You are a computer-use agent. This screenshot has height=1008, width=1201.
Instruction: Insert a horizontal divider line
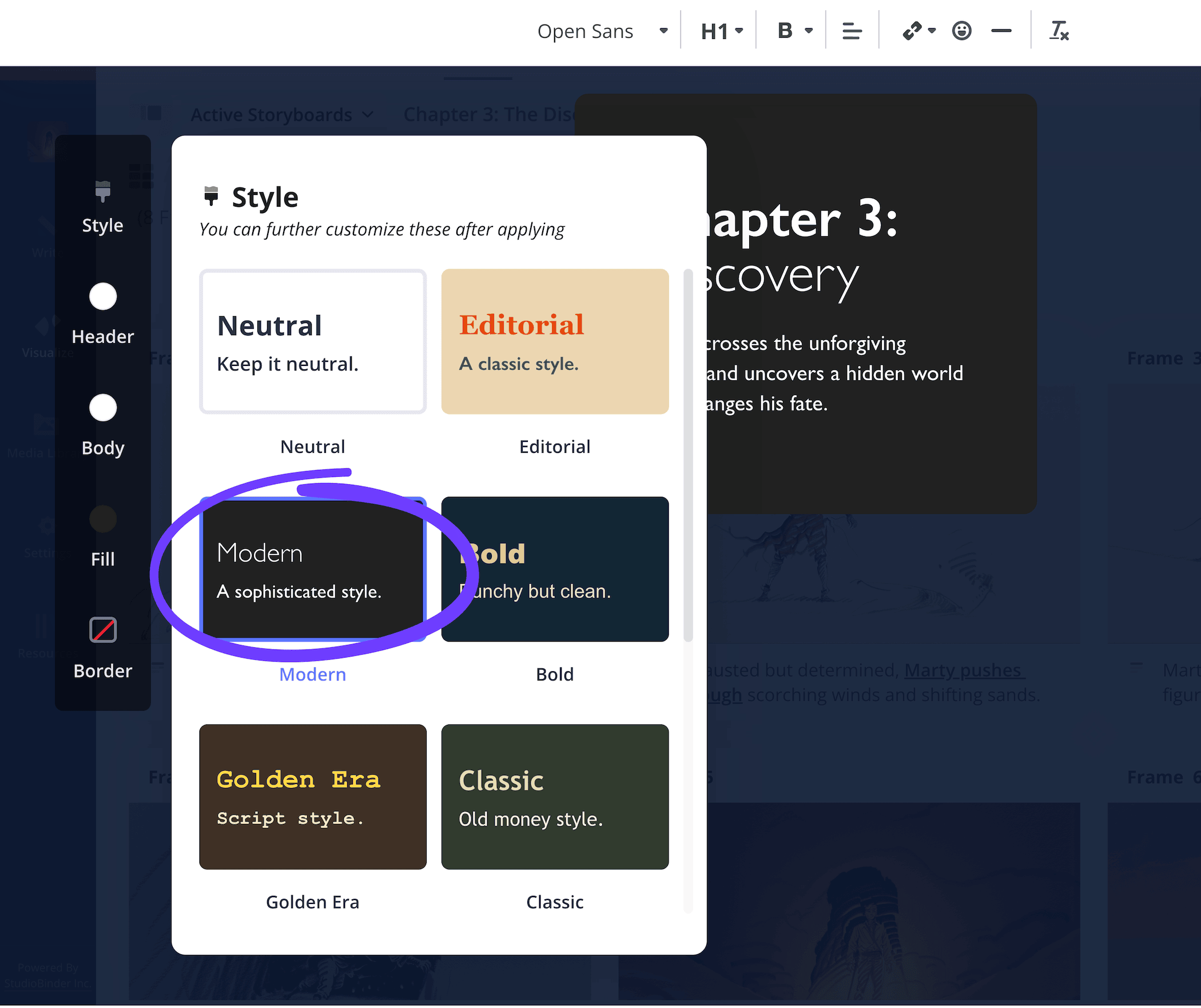click(x=1001, y=31)
